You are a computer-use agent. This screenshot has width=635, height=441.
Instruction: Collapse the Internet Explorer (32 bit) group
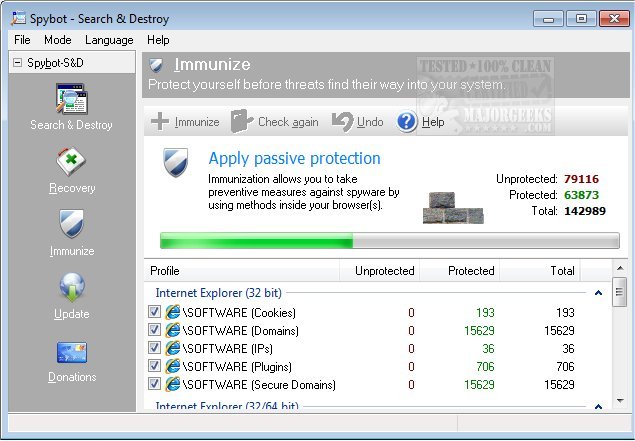click(x=598, y=293)
